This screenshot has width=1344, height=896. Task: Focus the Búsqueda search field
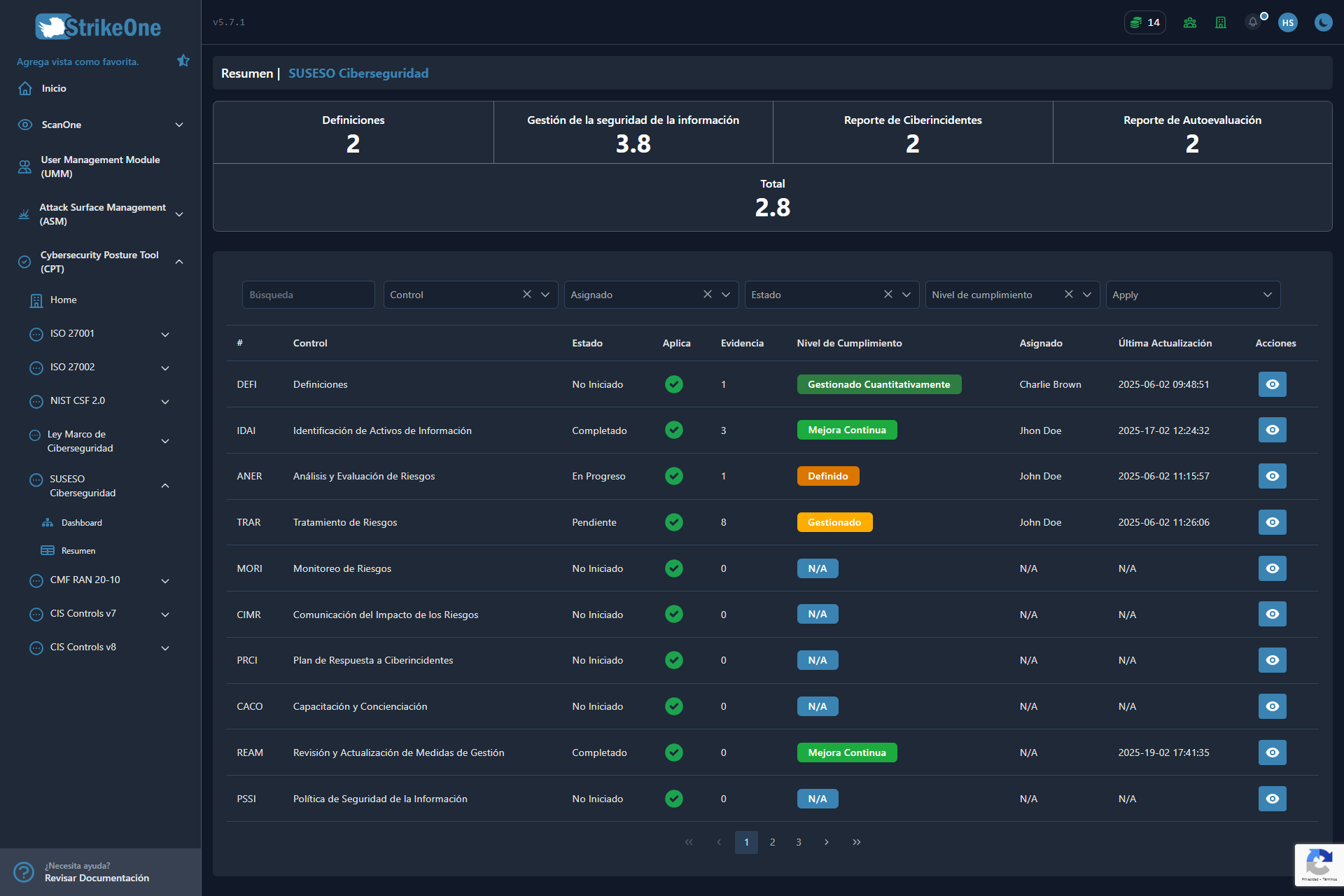click(308, 295)
